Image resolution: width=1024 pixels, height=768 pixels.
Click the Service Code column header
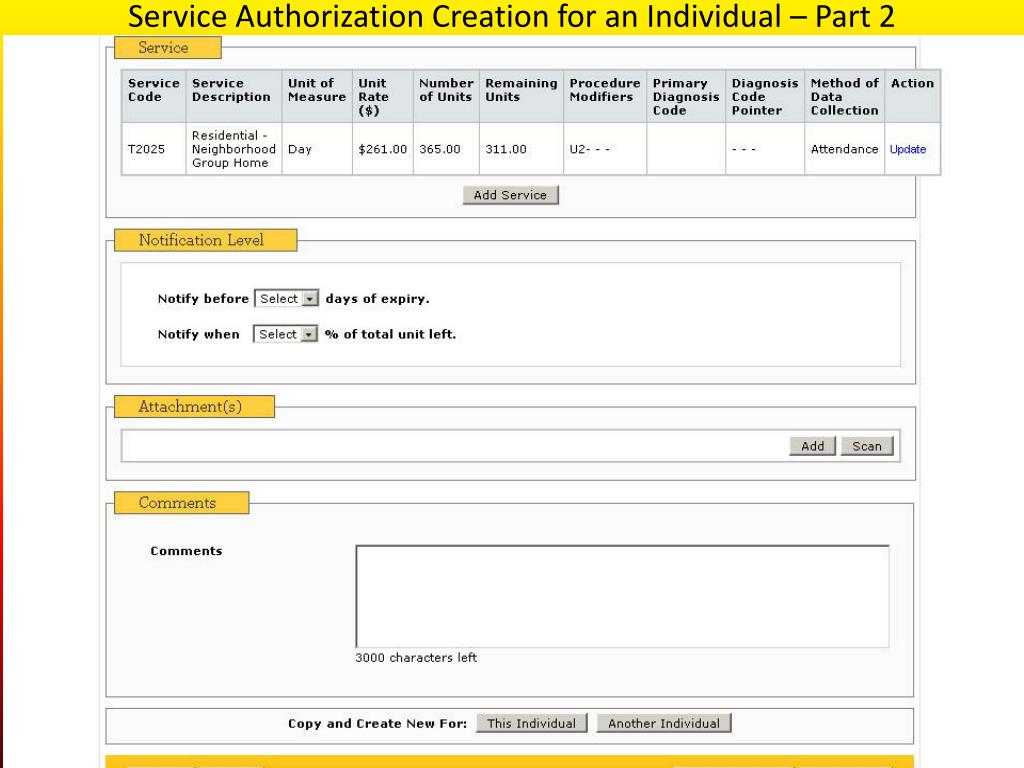[x=153, y=91]
